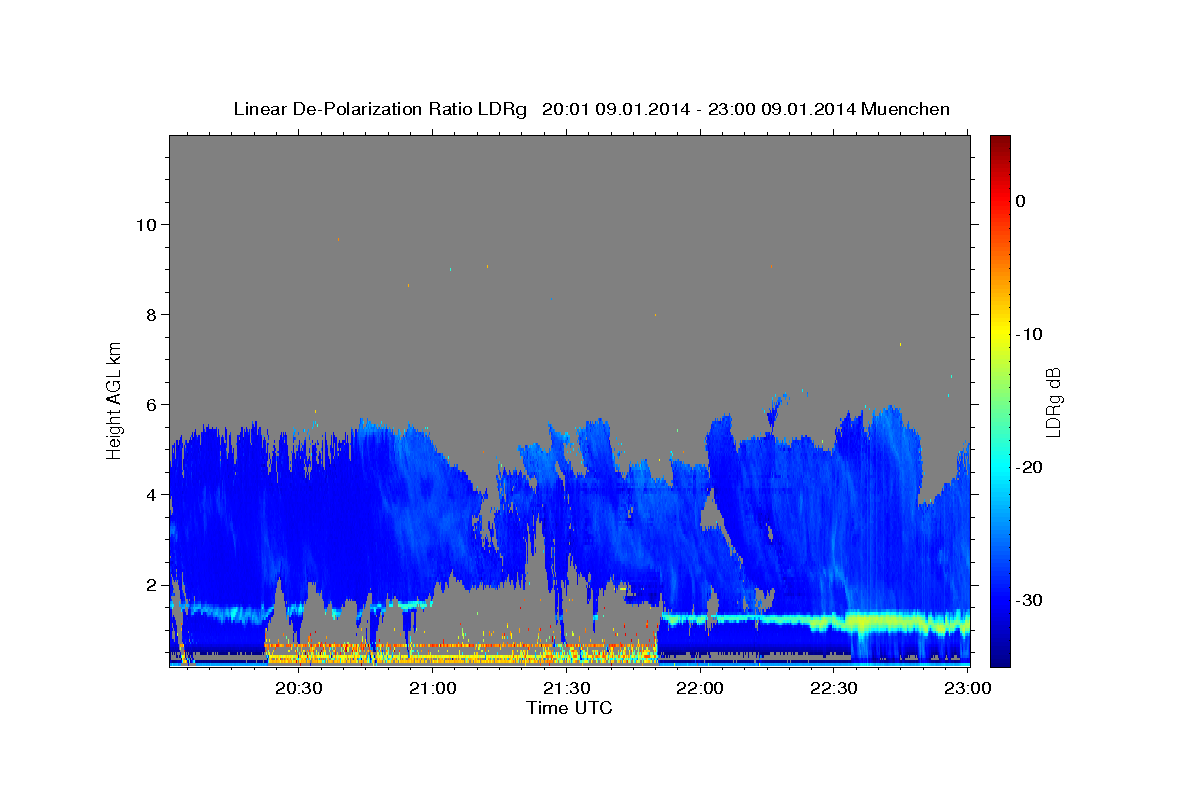
Task: Click the height tick label 10
Action: 145,224
